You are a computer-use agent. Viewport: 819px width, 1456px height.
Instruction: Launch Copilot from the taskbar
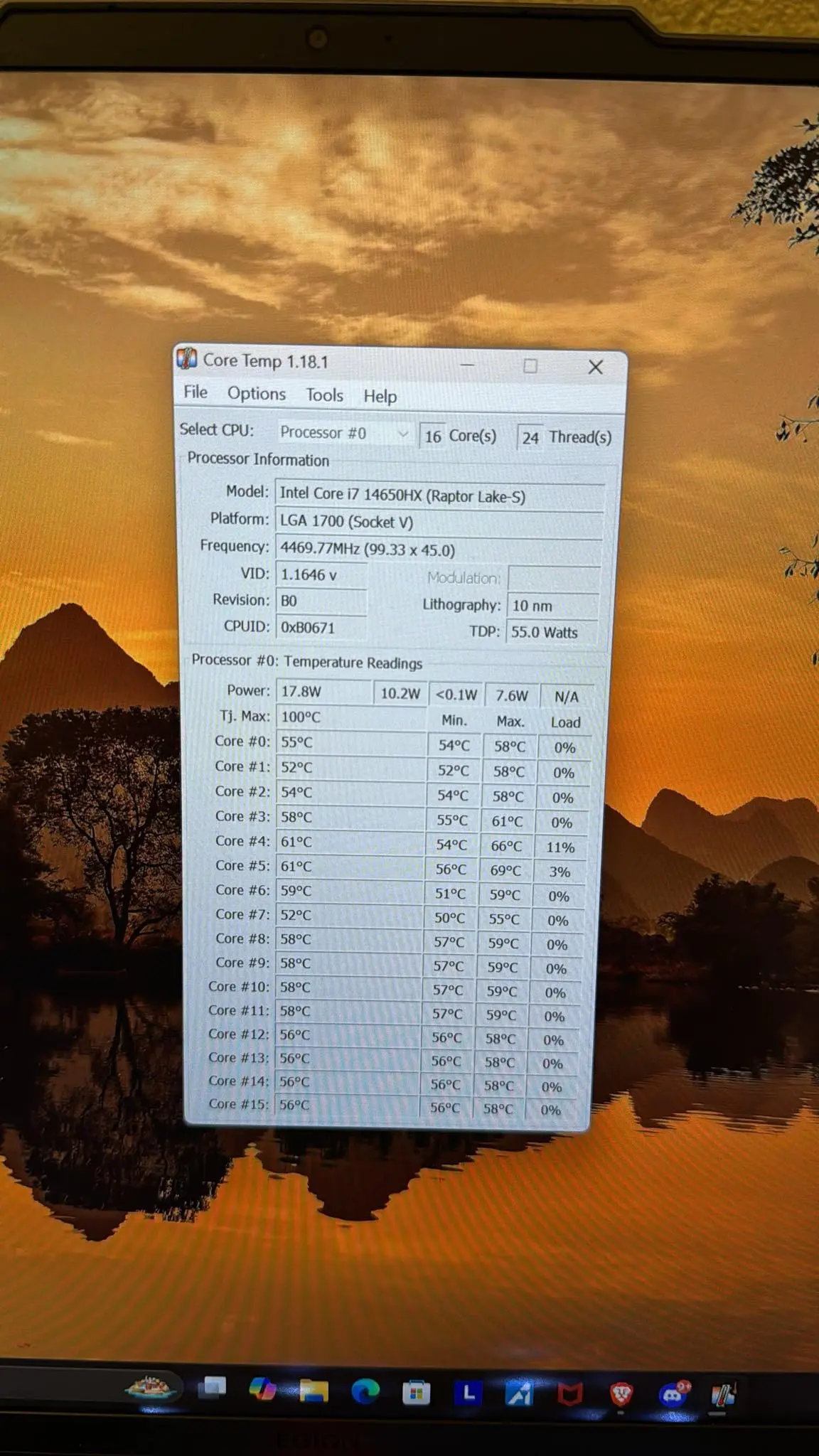[x=262, y=1388]
